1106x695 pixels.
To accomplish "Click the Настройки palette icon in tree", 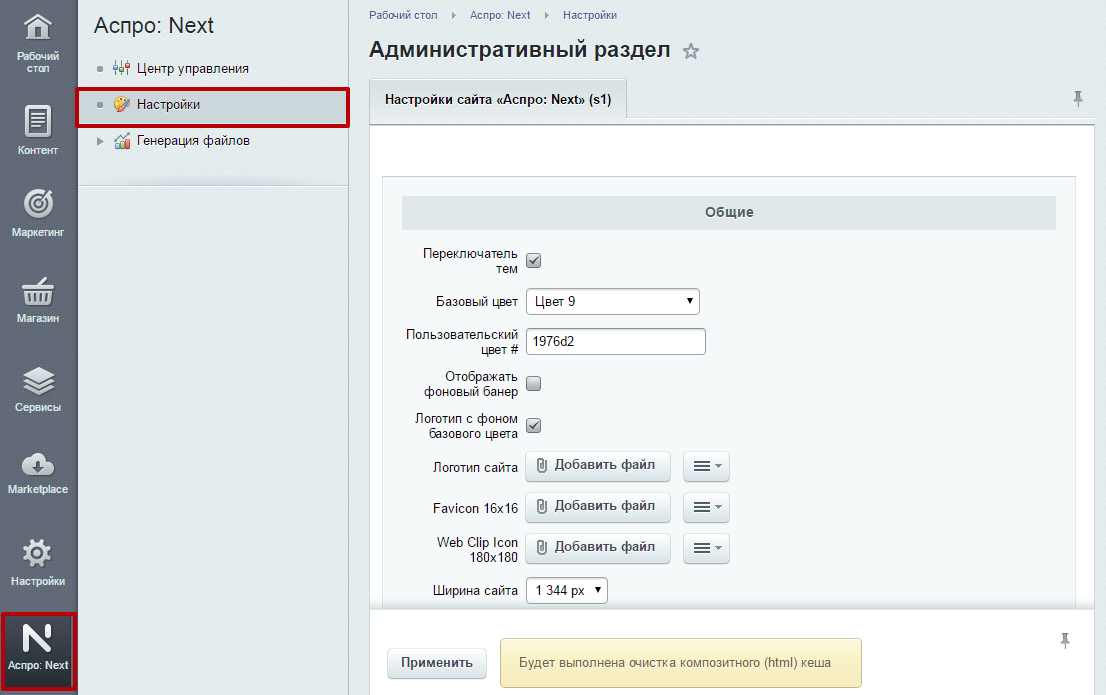I will (122, 104).
